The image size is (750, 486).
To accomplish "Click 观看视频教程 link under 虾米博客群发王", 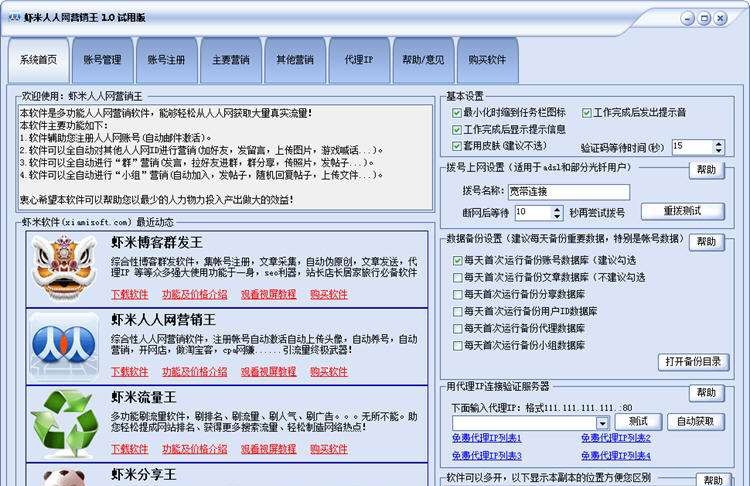I will 268,295.
